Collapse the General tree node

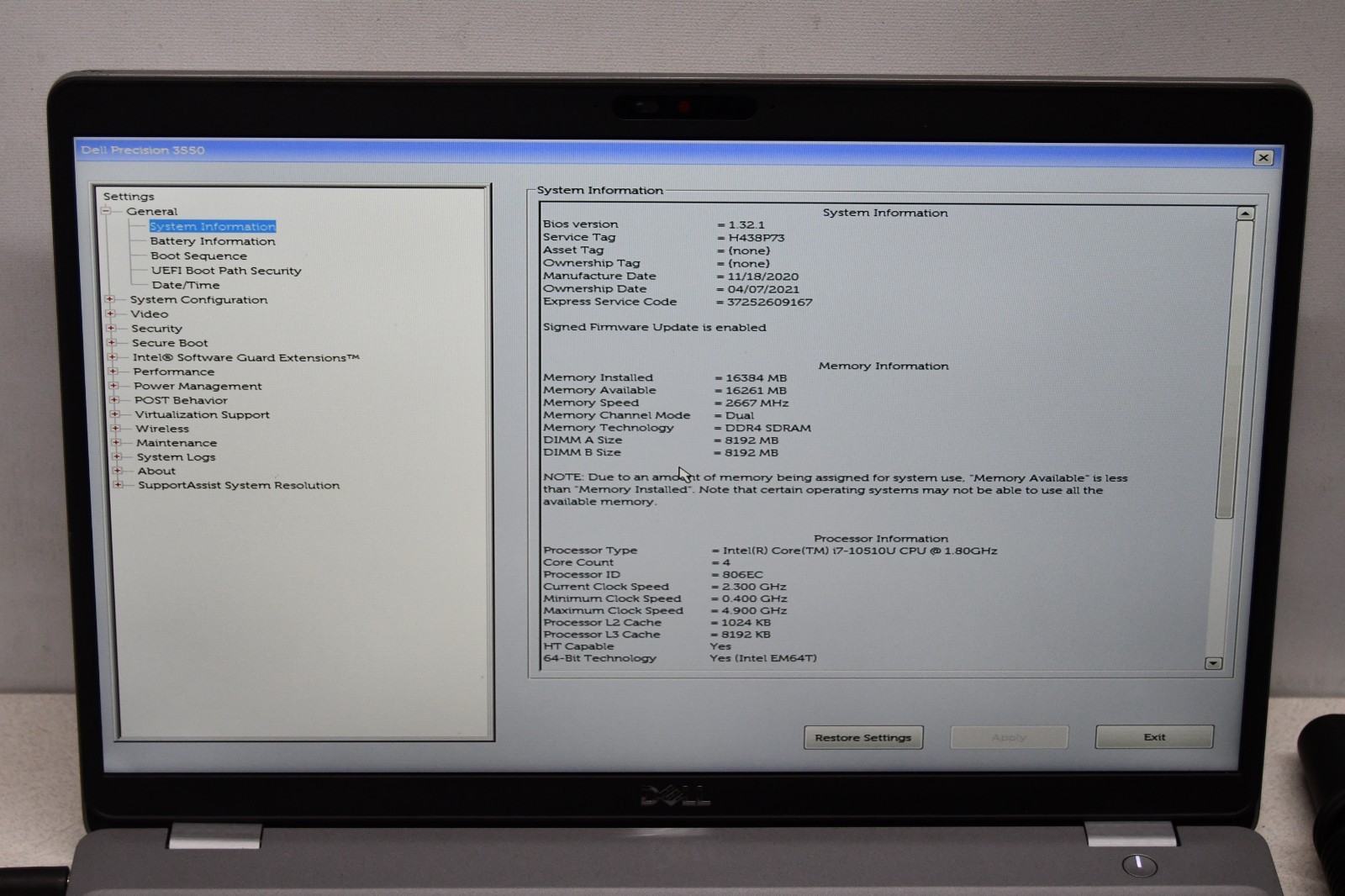[x=107, y=211]
